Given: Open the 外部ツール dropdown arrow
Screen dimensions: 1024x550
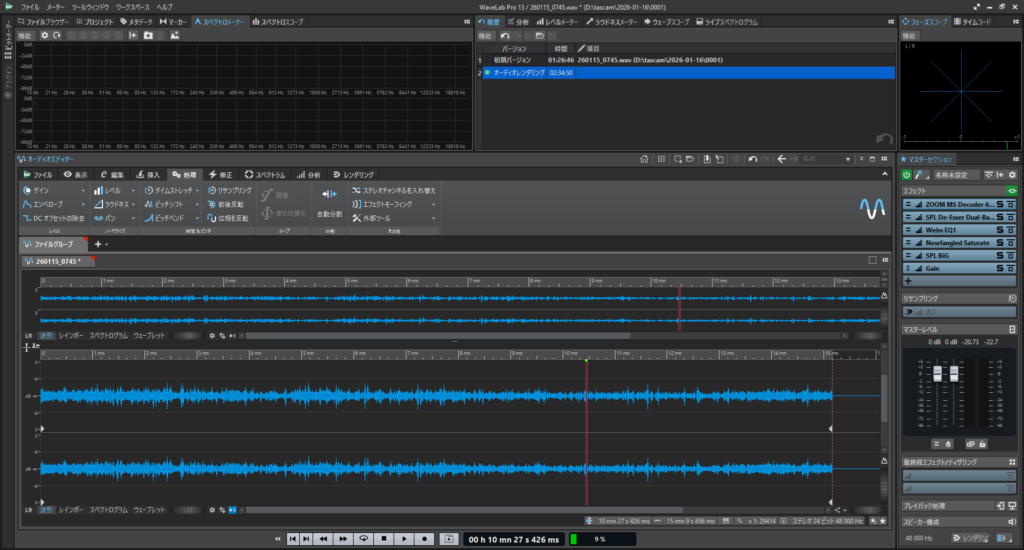Looking at the screenshot, I should click(434, 217).
